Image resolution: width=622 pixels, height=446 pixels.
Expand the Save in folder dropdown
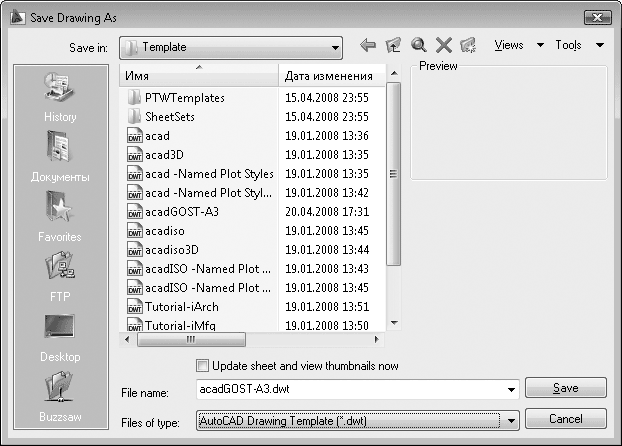(334, 47)
